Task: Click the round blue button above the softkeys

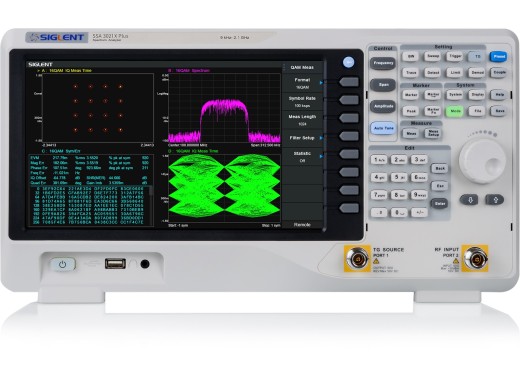Action: tap(348, 62)
